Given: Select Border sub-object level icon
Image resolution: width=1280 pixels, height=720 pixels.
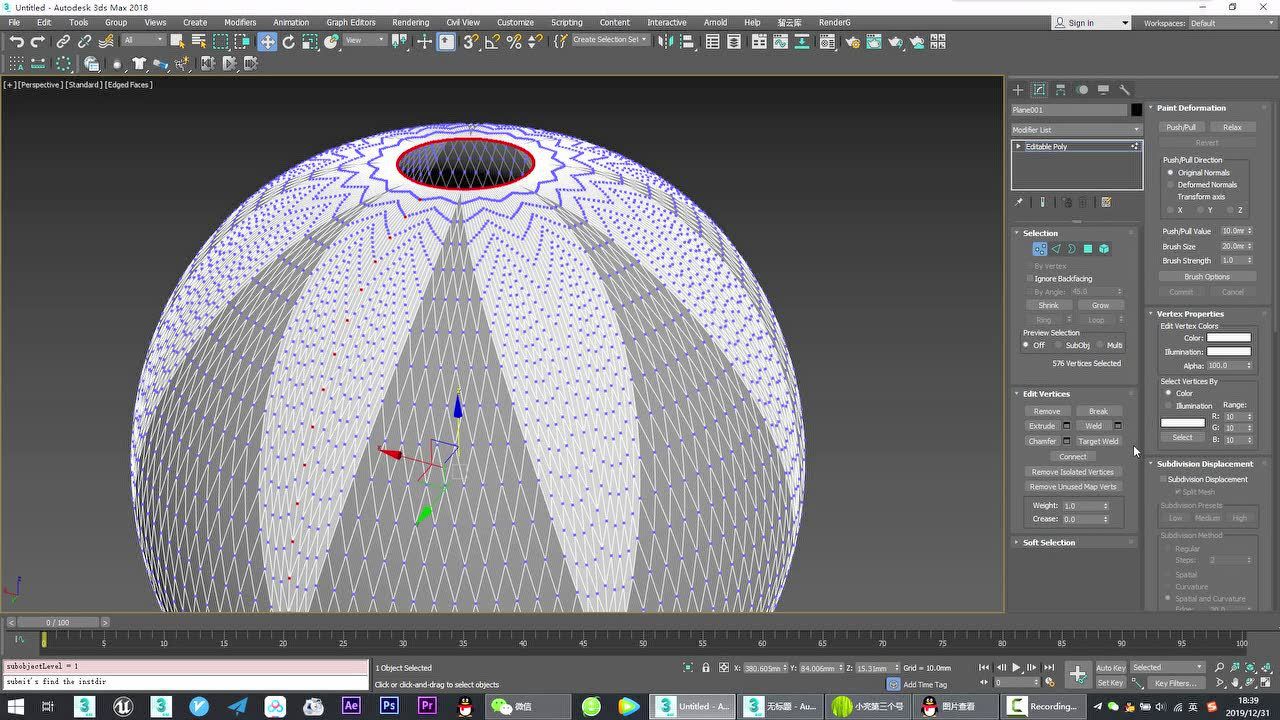Looking at the screenshot, I should coord(1072,249).
